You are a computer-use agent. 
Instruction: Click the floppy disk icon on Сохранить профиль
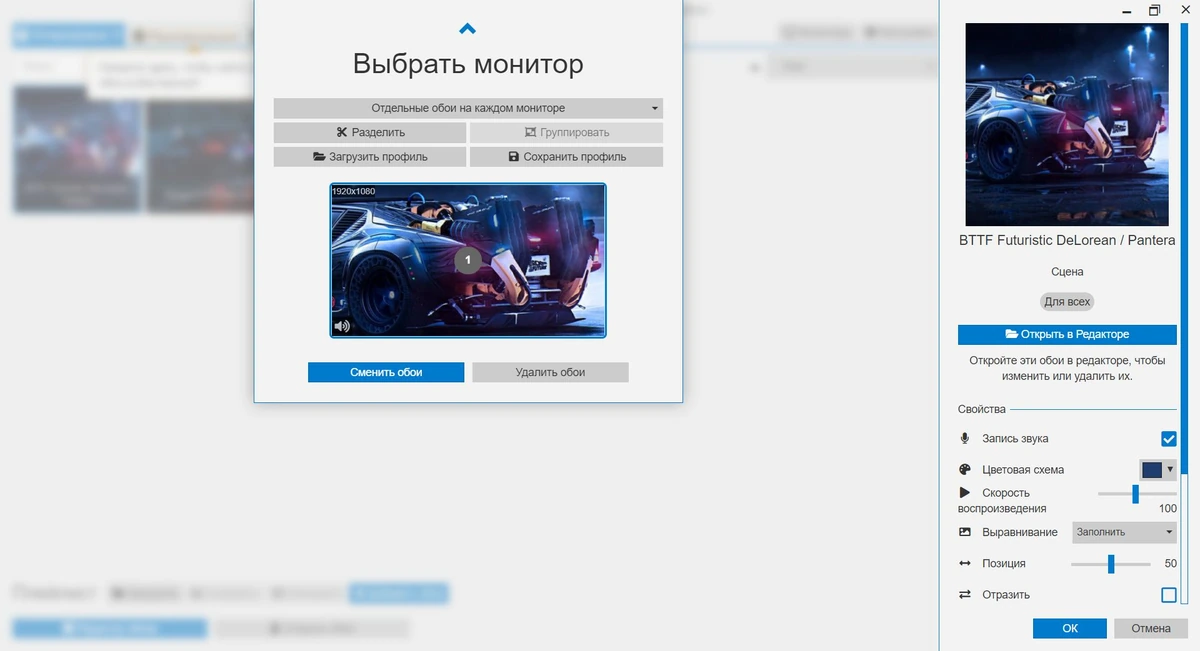514,157
